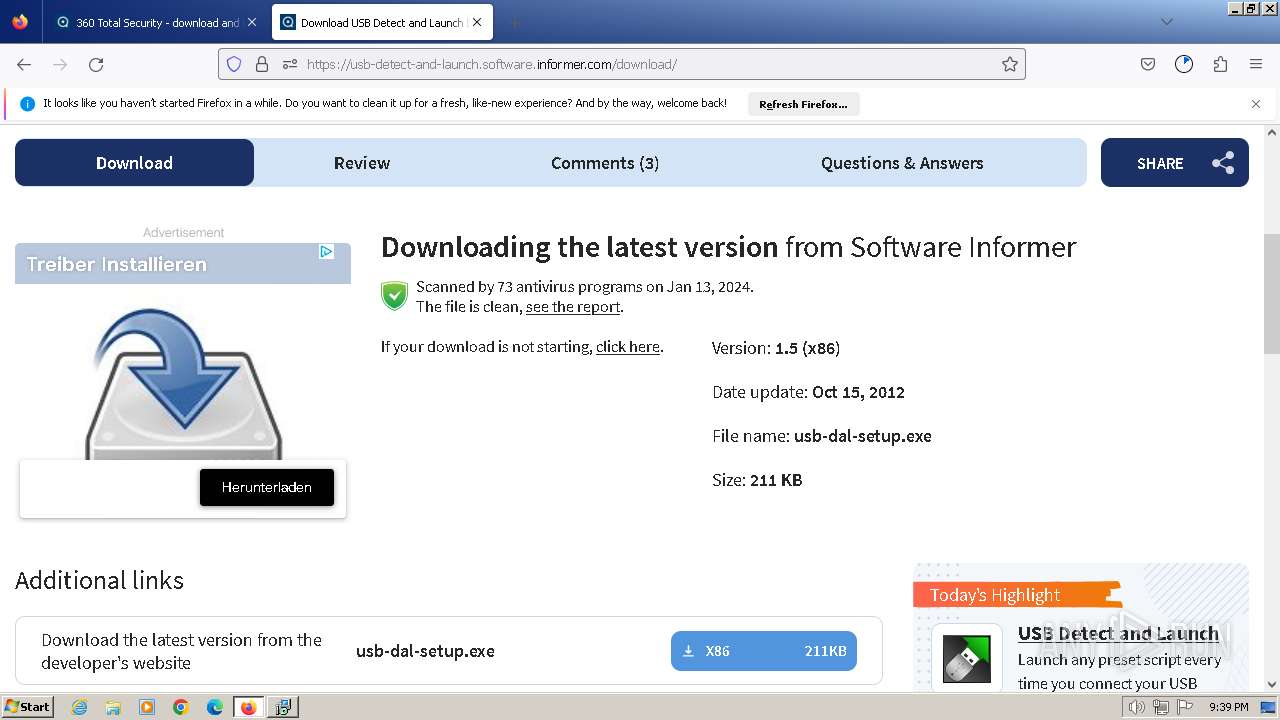Open the site permissions icon in the URL bar

click(290, 64)
